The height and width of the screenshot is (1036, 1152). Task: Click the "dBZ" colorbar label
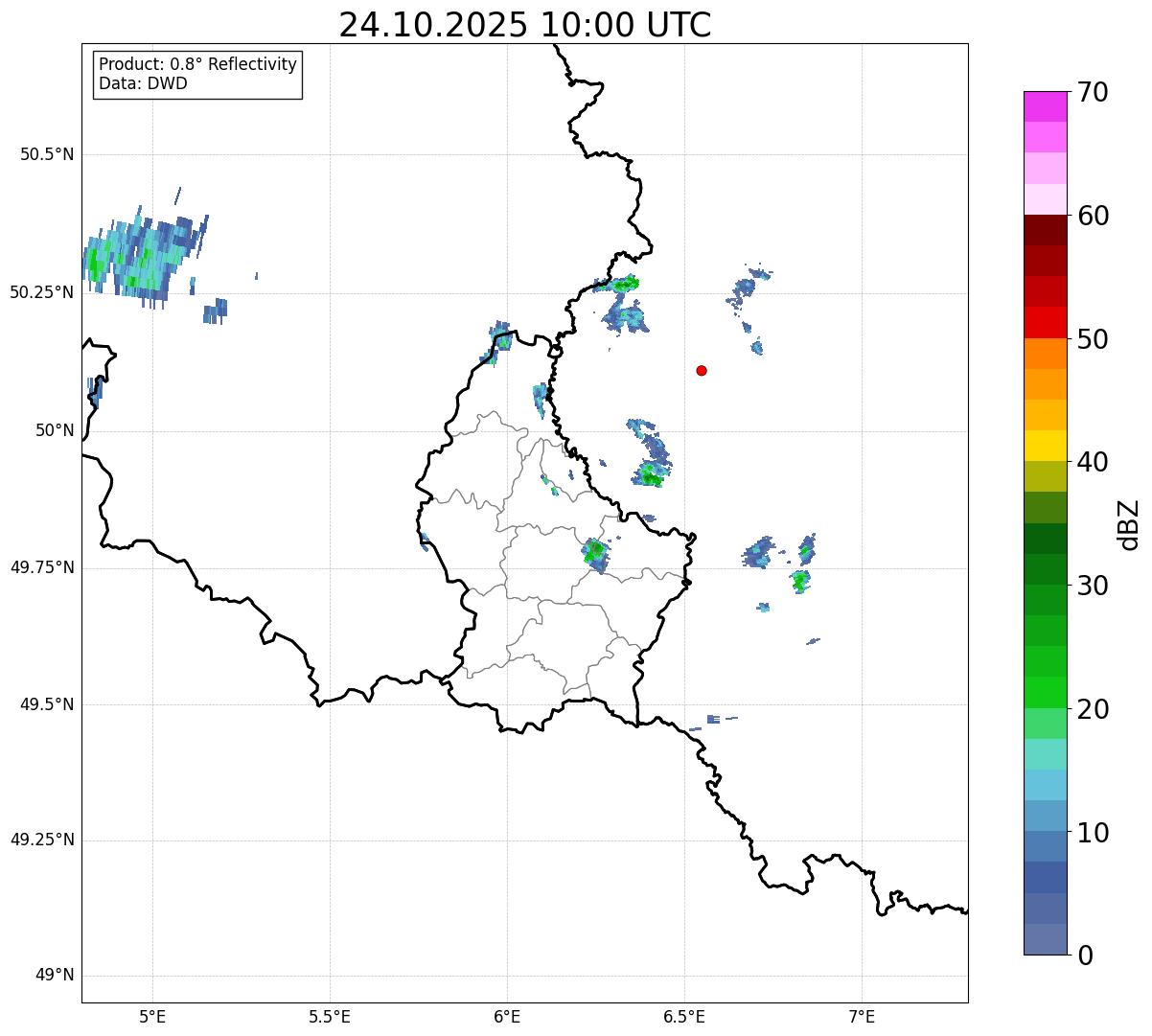1129,524
